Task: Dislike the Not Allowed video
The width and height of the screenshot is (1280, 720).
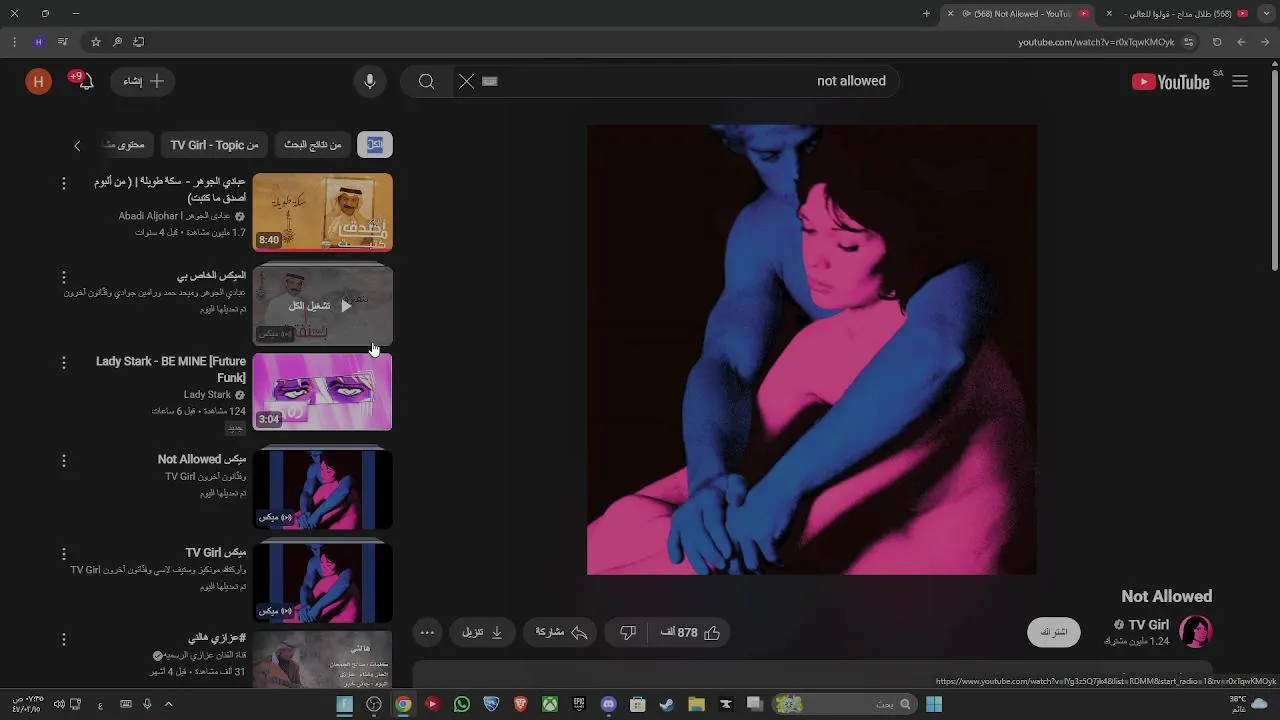Action: pos(628,632)
